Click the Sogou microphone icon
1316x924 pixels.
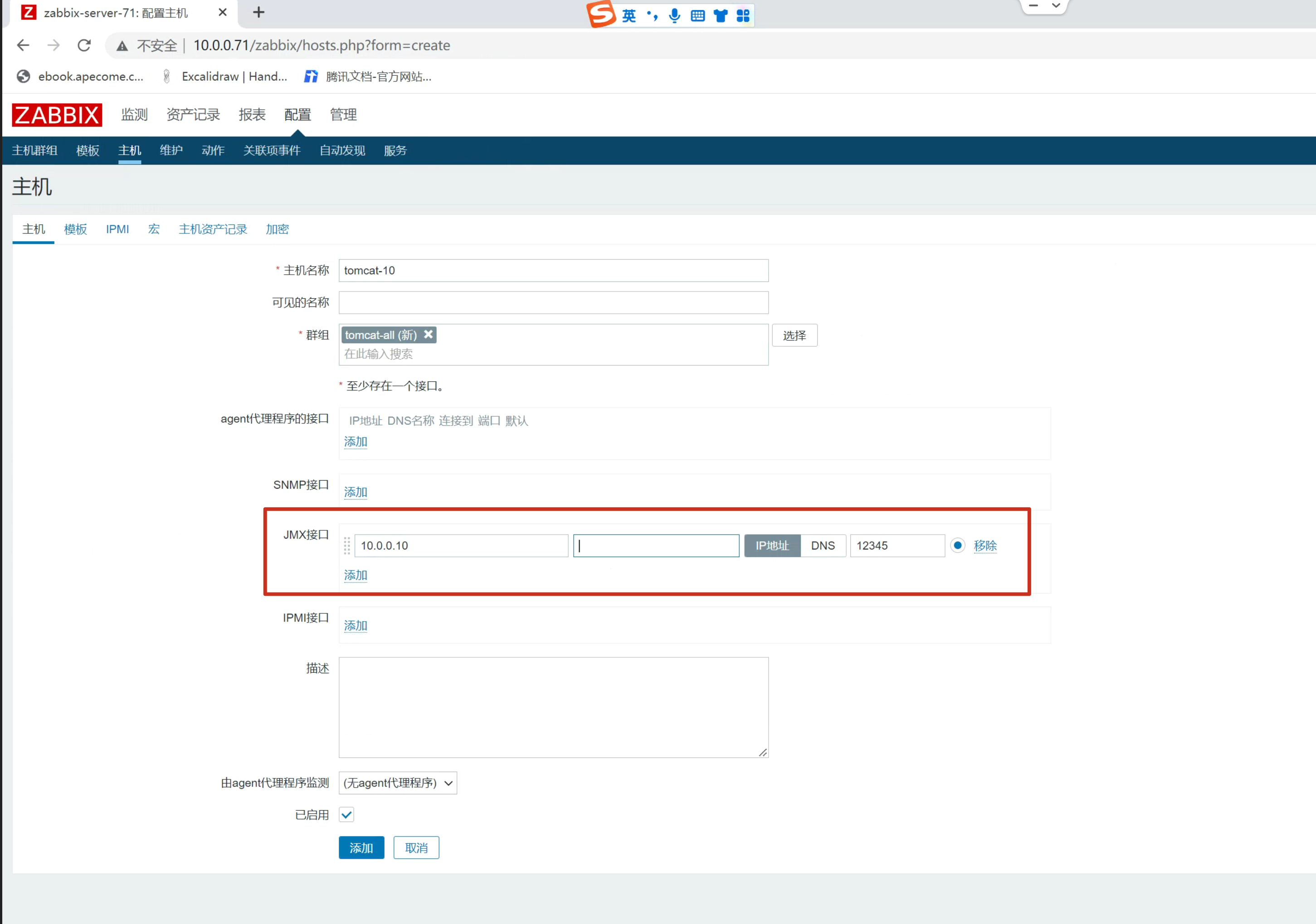pyautogui.click(x=675, y=15)
